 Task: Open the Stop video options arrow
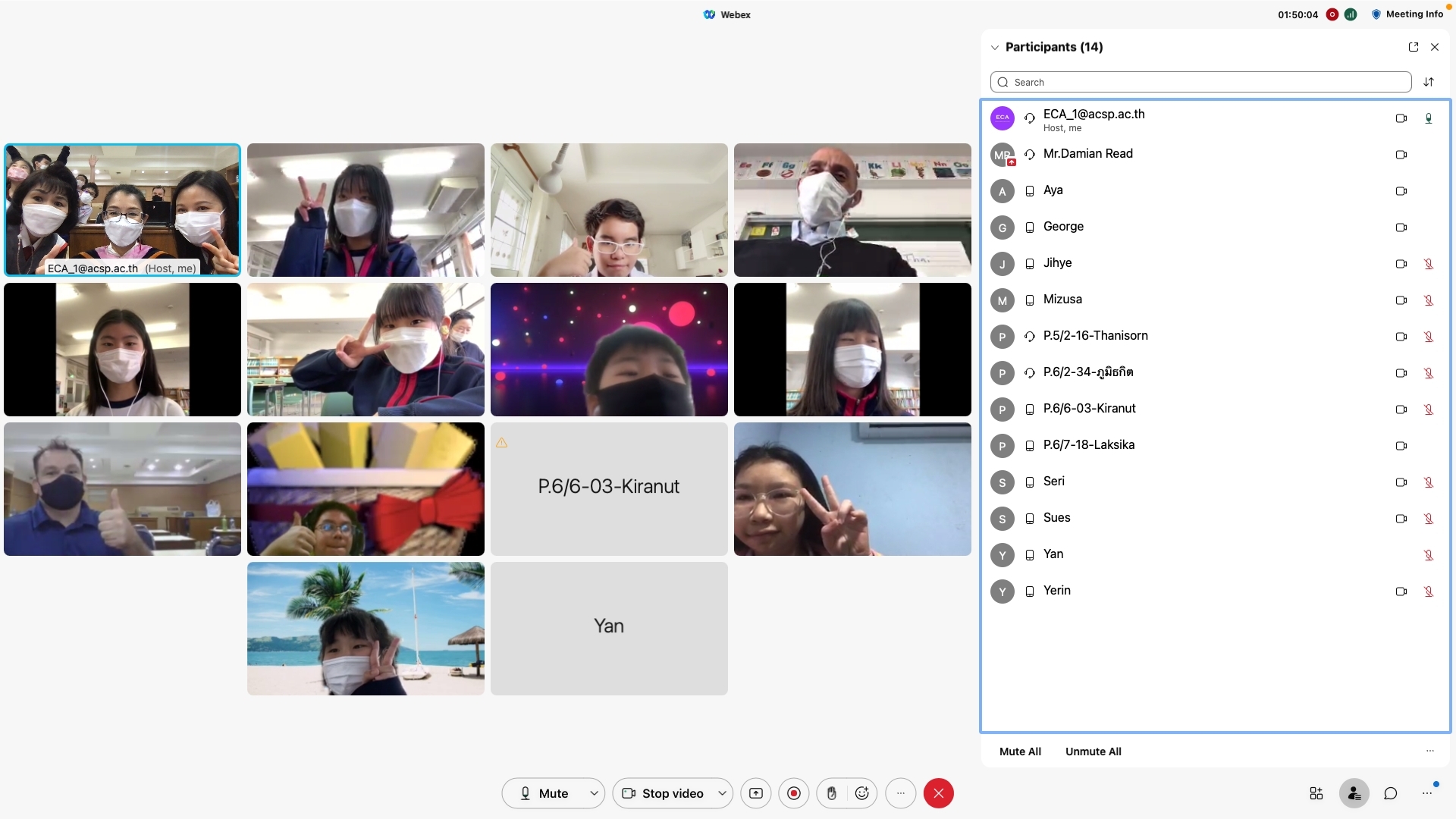point(722,793)
